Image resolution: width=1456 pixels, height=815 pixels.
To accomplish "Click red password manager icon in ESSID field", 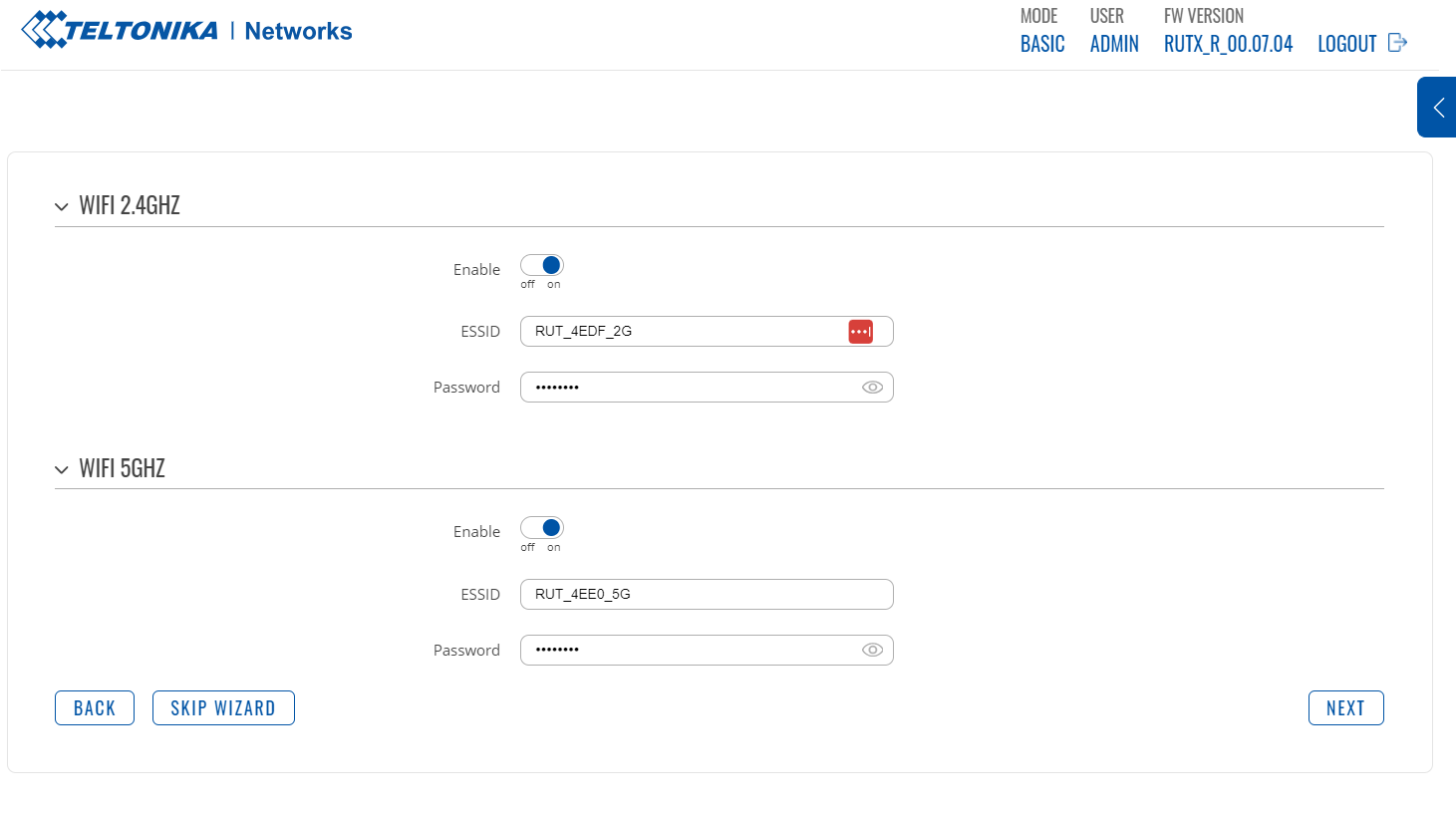I will coord(860,332).
